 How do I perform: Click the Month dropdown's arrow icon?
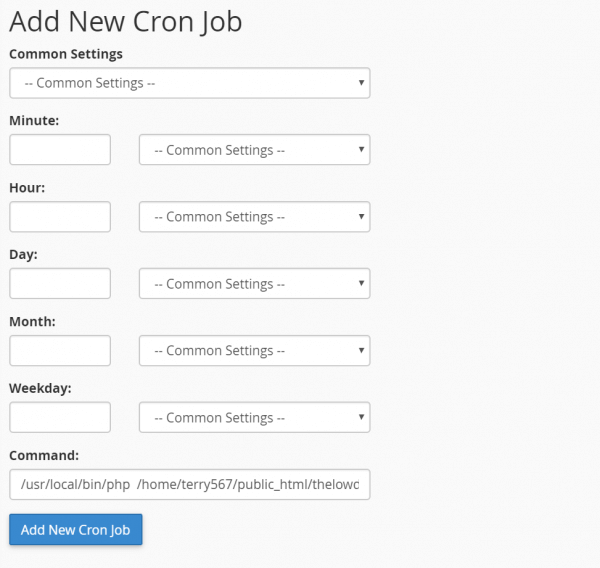click(x=361, y=350)
